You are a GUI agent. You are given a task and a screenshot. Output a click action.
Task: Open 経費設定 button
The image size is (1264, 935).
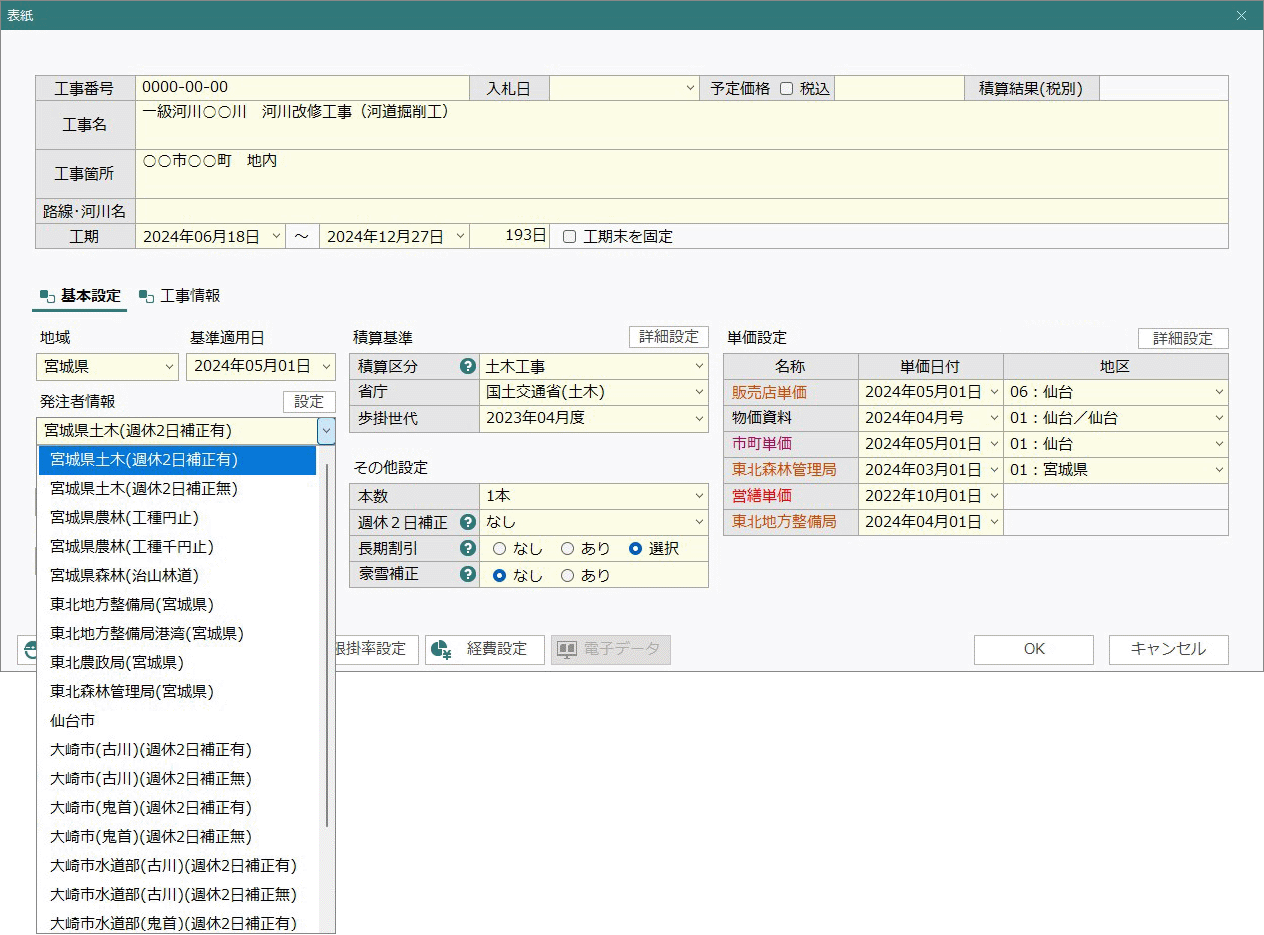(x=484, y=650)
